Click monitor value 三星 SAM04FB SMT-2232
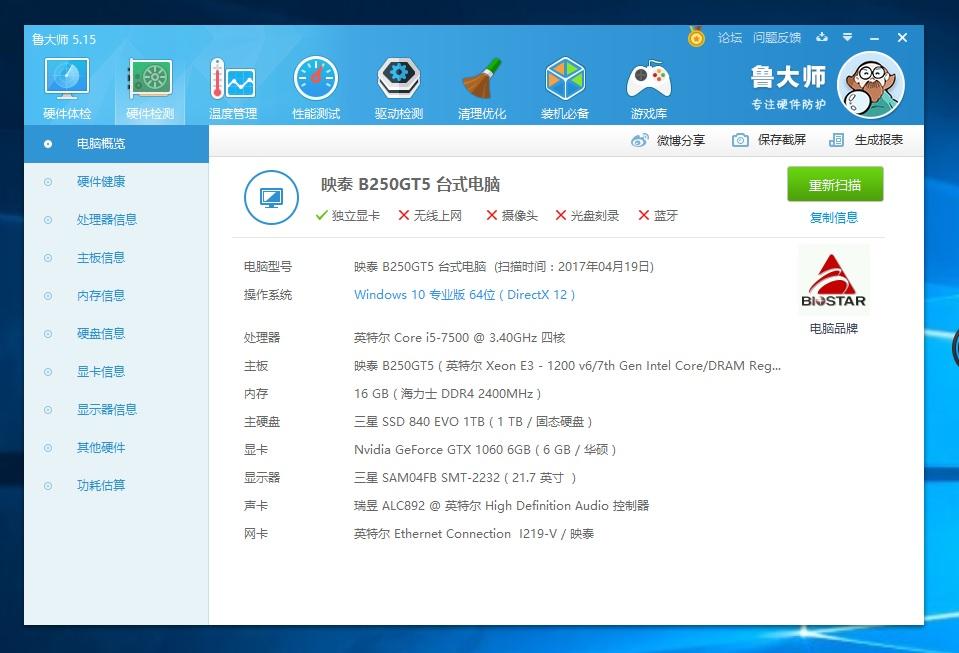This screenshot has height=653, width=959. [x=465, y=478]
